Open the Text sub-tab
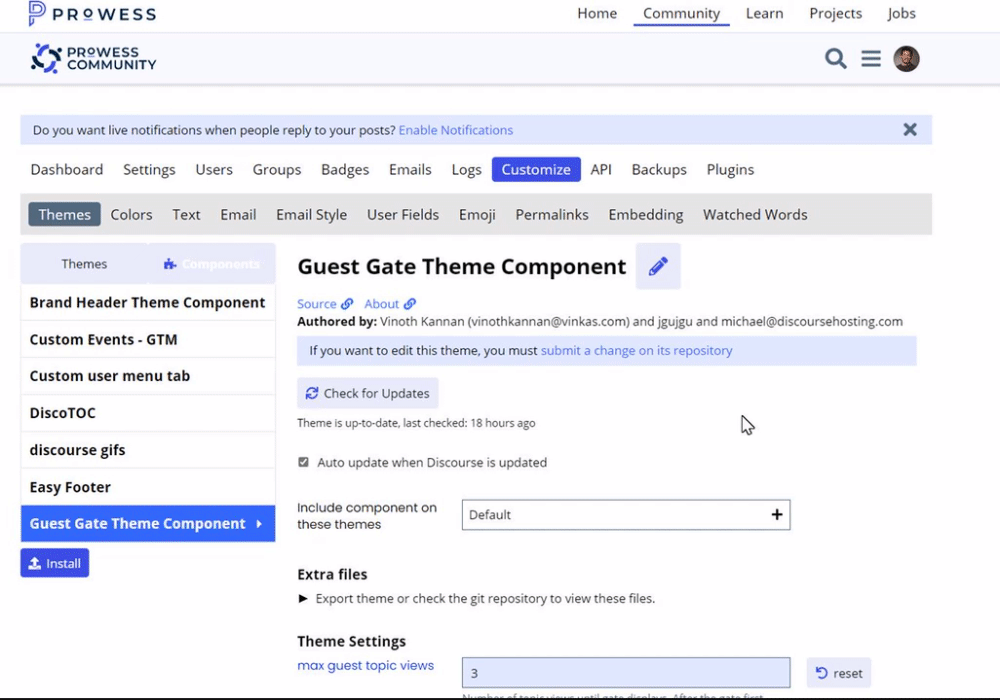Screen dimensions: 1000x700 tap(186, 214)
